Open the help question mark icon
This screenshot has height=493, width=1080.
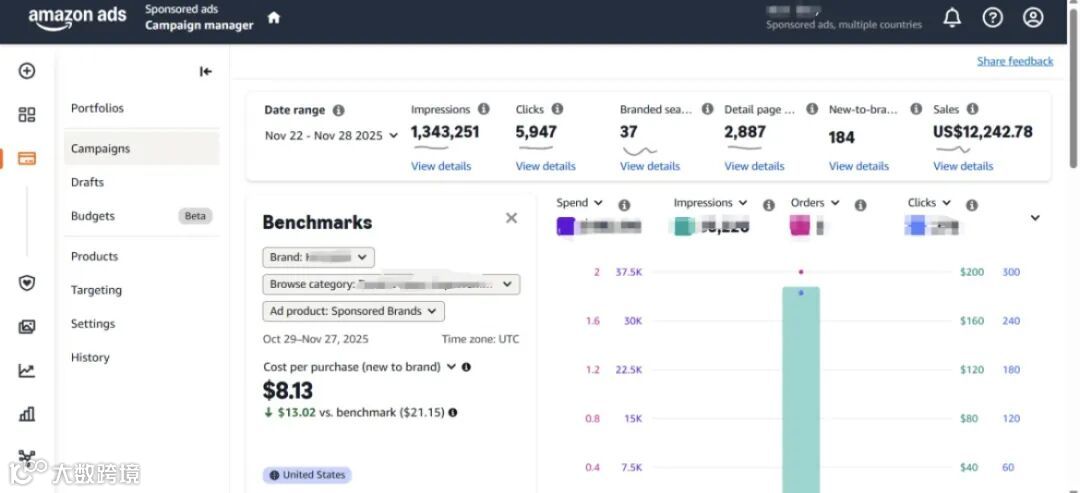tap(992, 17)
